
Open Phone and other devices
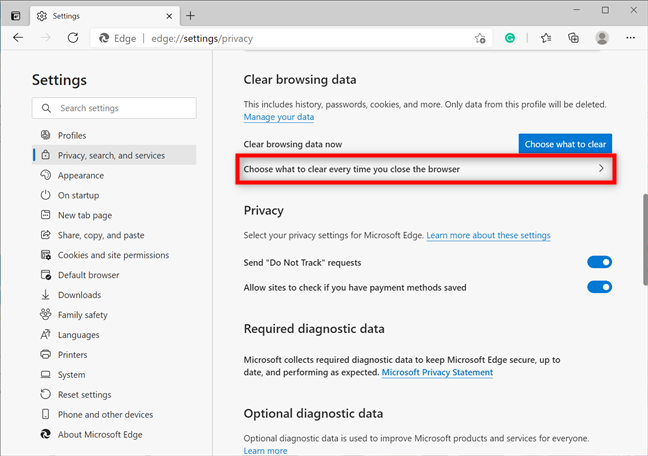(114, 414)
